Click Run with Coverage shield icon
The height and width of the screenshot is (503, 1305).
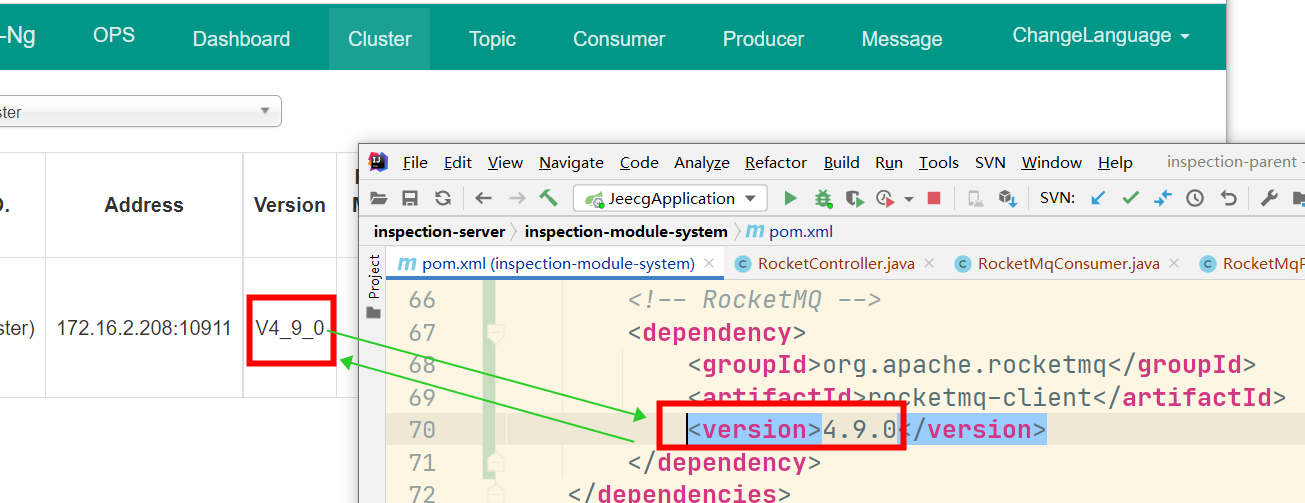854,198
